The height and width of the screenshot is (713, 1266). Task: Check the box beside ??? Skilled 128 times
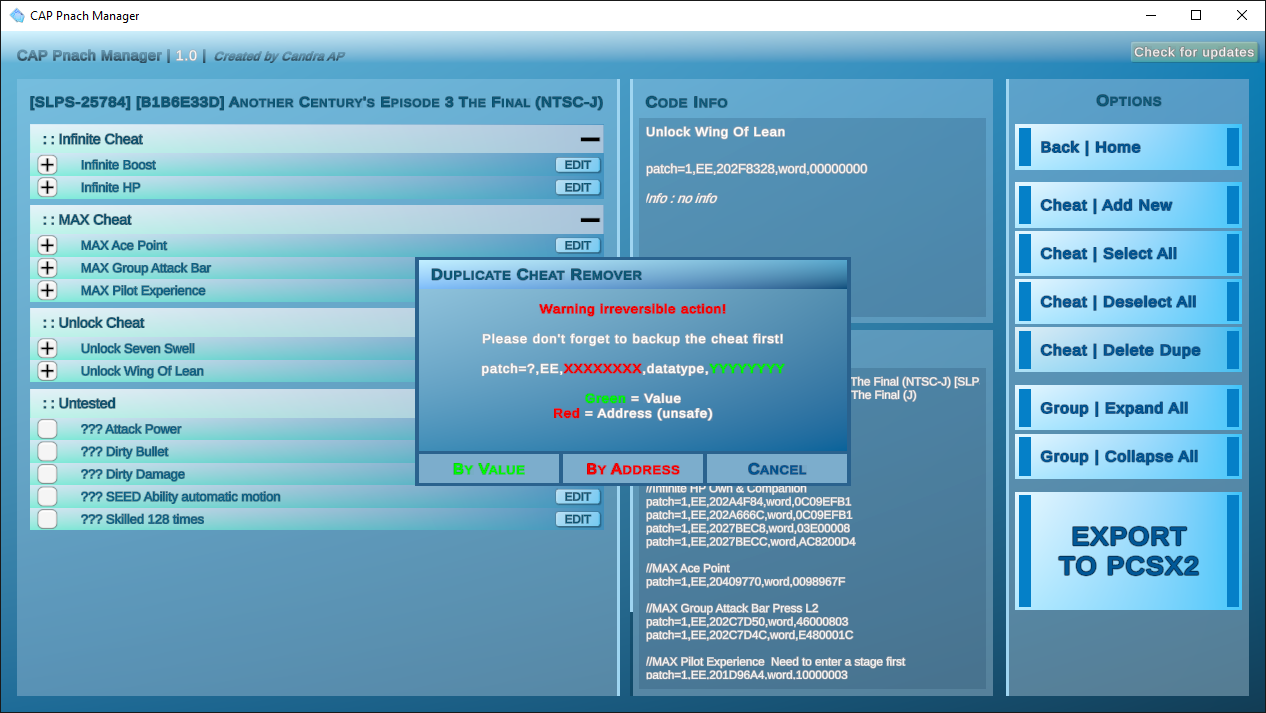pos(47,519)
